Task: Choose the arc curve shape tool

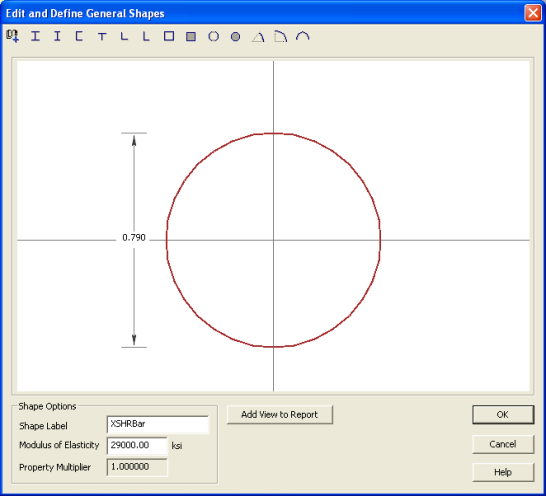Action: pos(303,36)
